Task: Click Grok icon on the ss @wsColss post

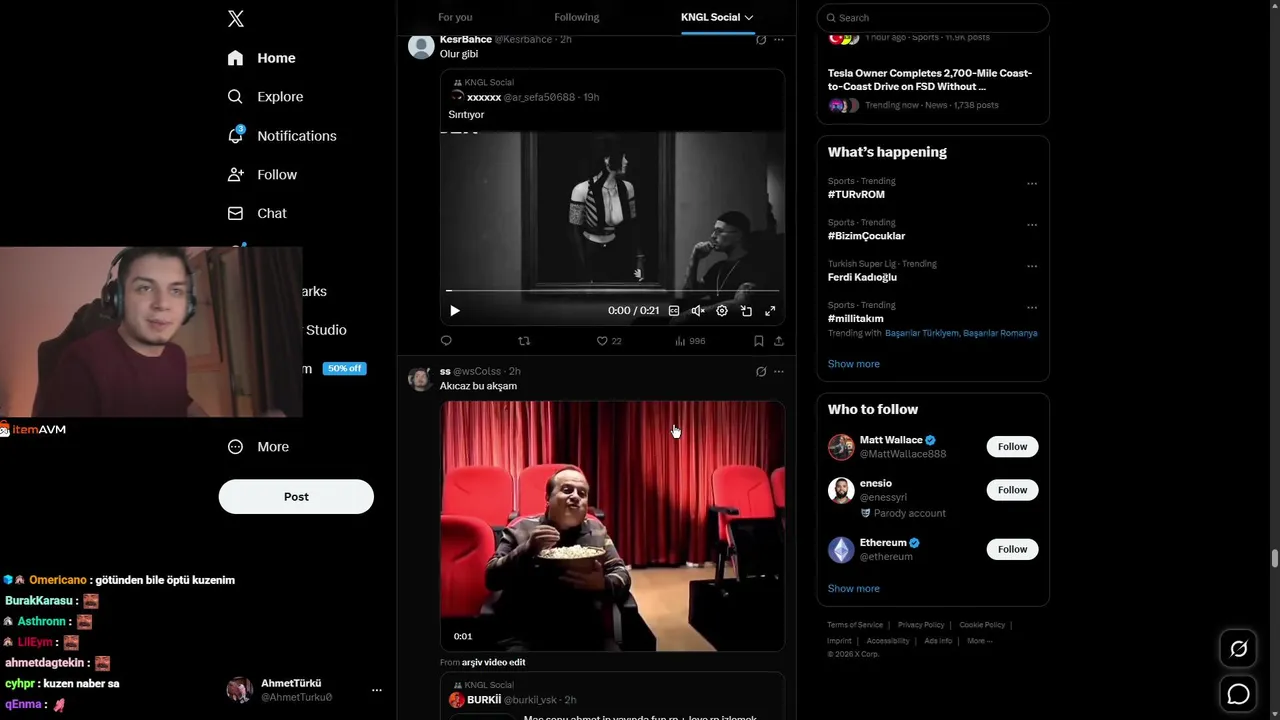Action: [x=761, y=371]
